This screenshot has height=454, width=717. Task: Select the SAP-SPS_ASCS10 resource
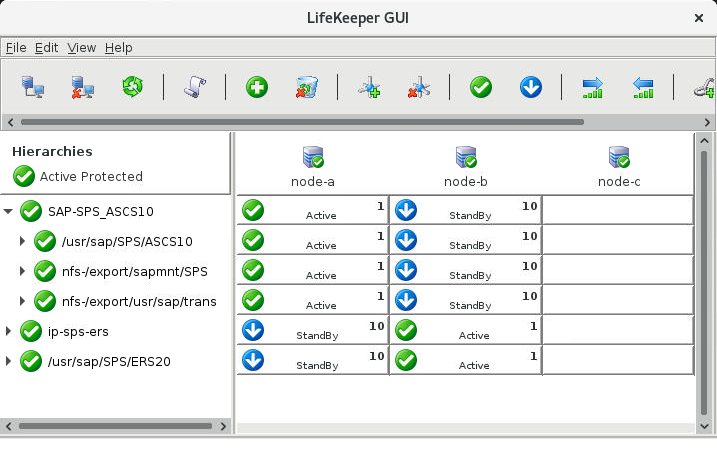pos(101,212)
